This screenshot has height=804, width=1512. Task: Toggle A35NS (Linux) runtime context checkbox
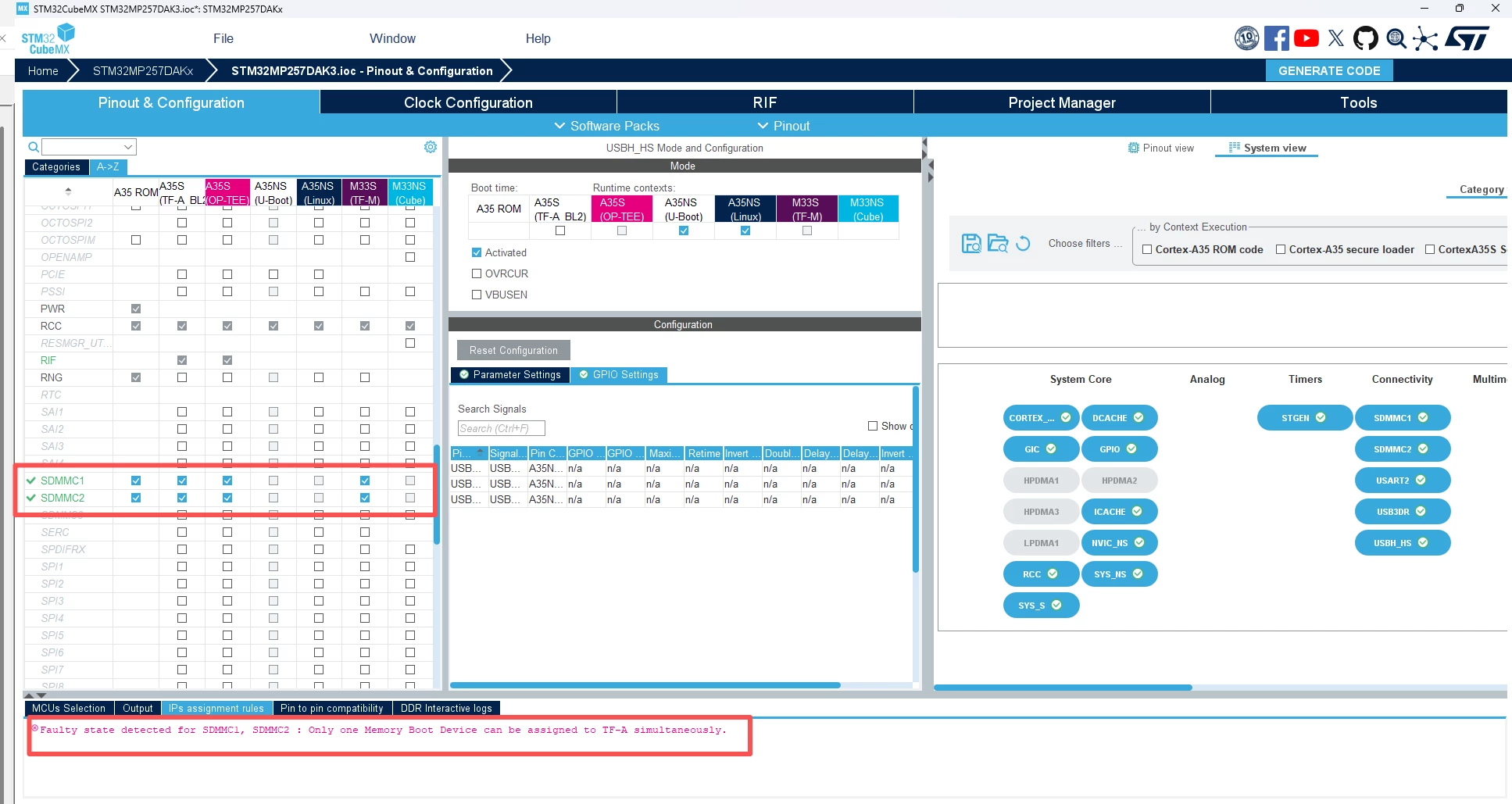(x=745, y=230)
